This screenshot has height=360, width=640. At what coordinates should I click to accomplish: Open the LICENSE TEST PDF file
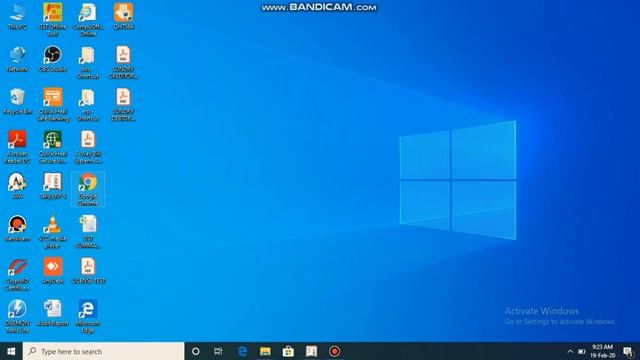coord(88,271)
